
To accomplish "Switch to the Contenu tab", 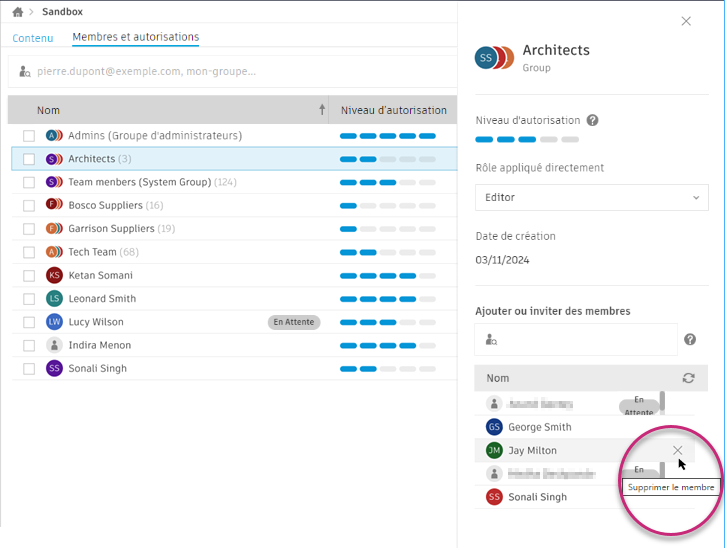I will 33,38.
